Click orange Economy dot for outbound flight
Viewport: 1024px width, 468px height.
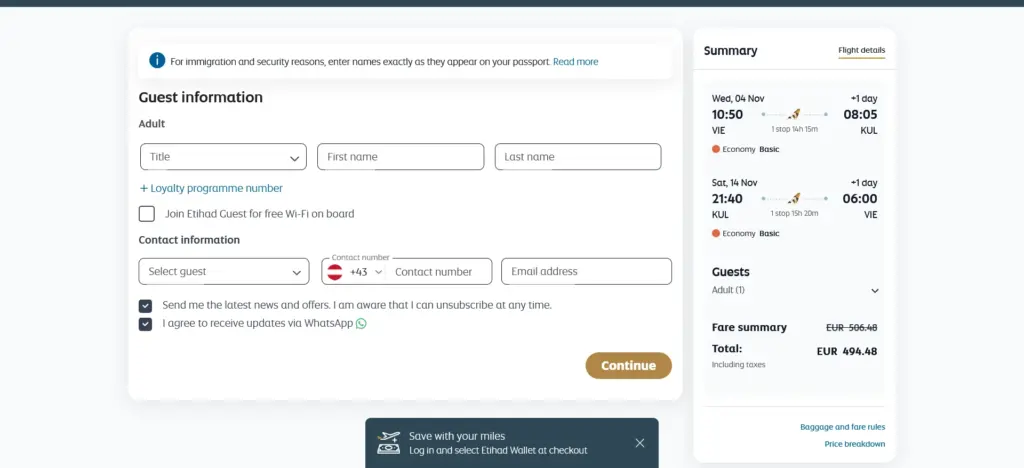pos(716,149)
